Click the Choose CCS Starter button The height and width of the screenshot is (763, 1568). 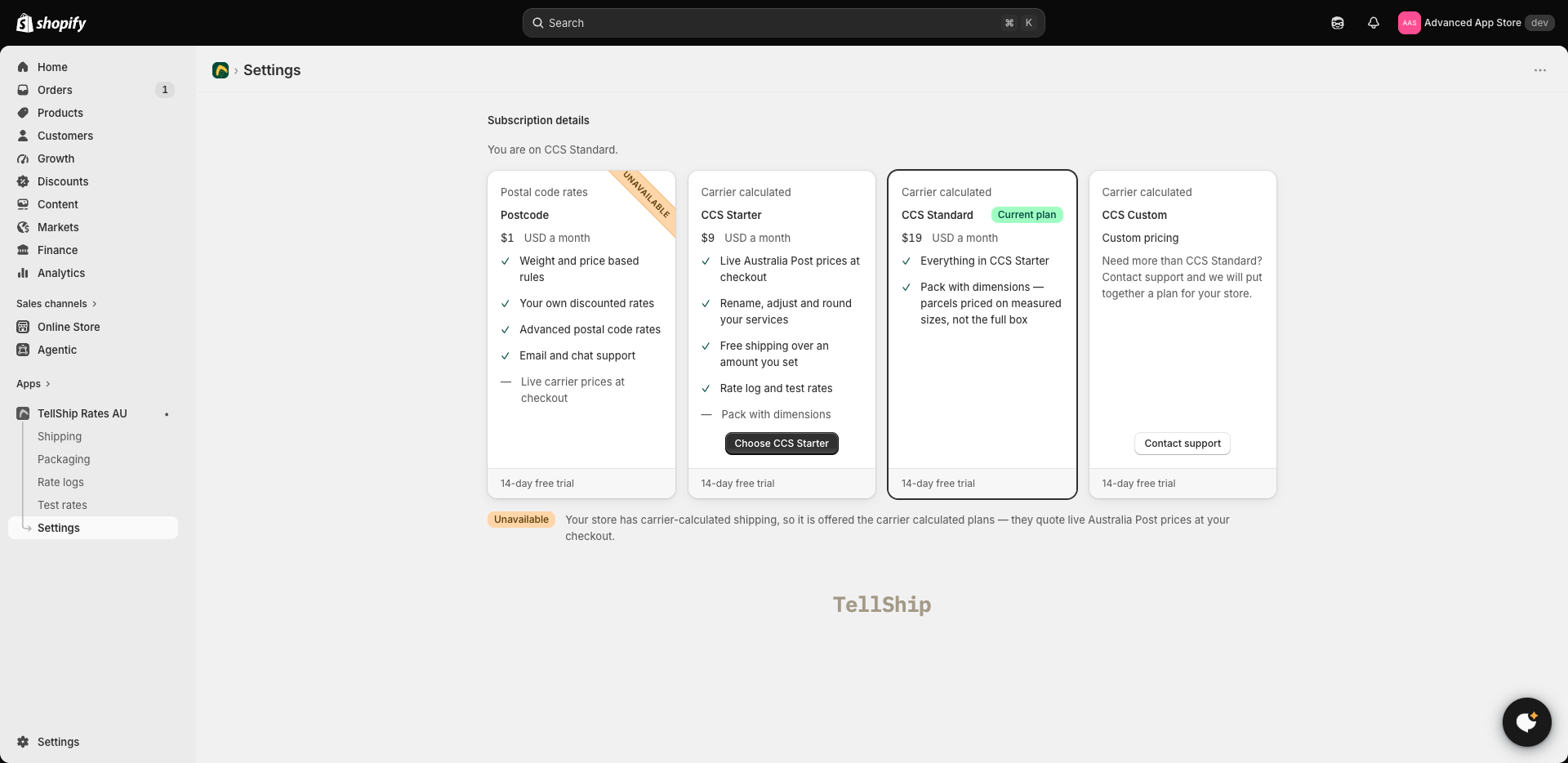(x=782, y=444)
